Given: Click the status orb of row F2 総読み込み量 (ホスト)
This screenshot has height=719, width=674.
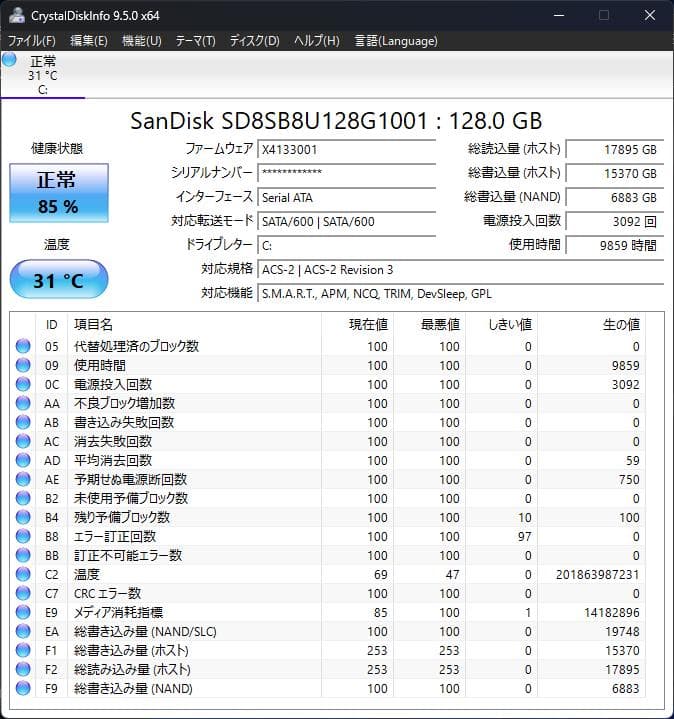Looking at the screenshot, I should [23, 669].
